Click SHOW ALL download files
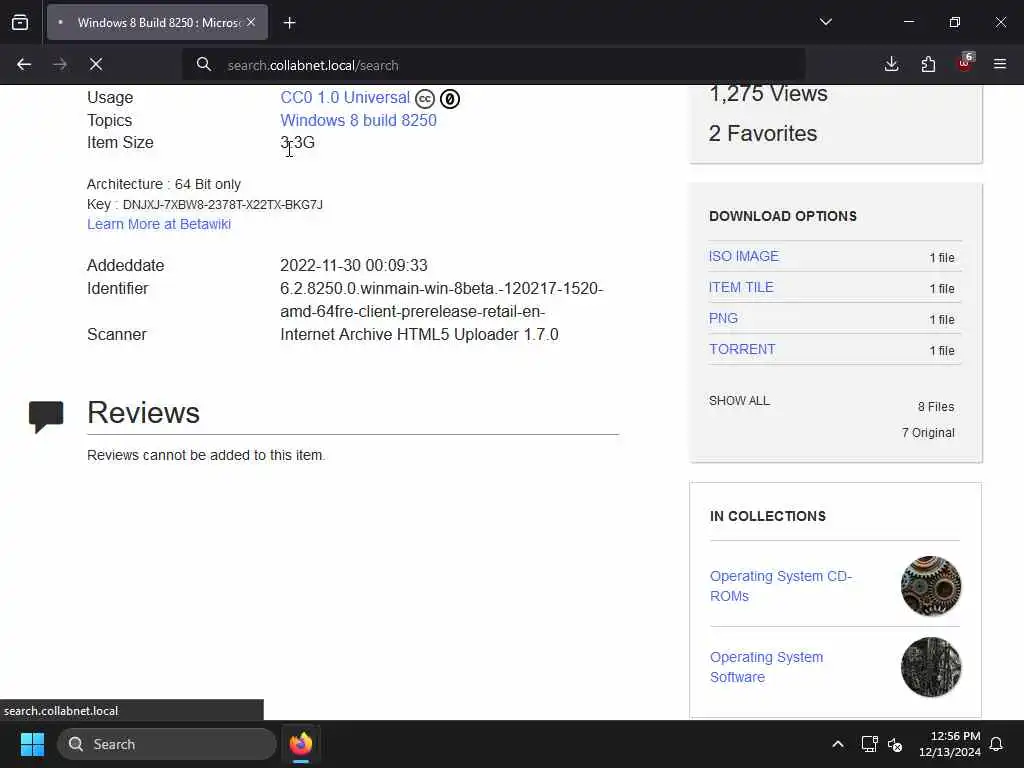The image size is (1024, 768). point(739,400)
